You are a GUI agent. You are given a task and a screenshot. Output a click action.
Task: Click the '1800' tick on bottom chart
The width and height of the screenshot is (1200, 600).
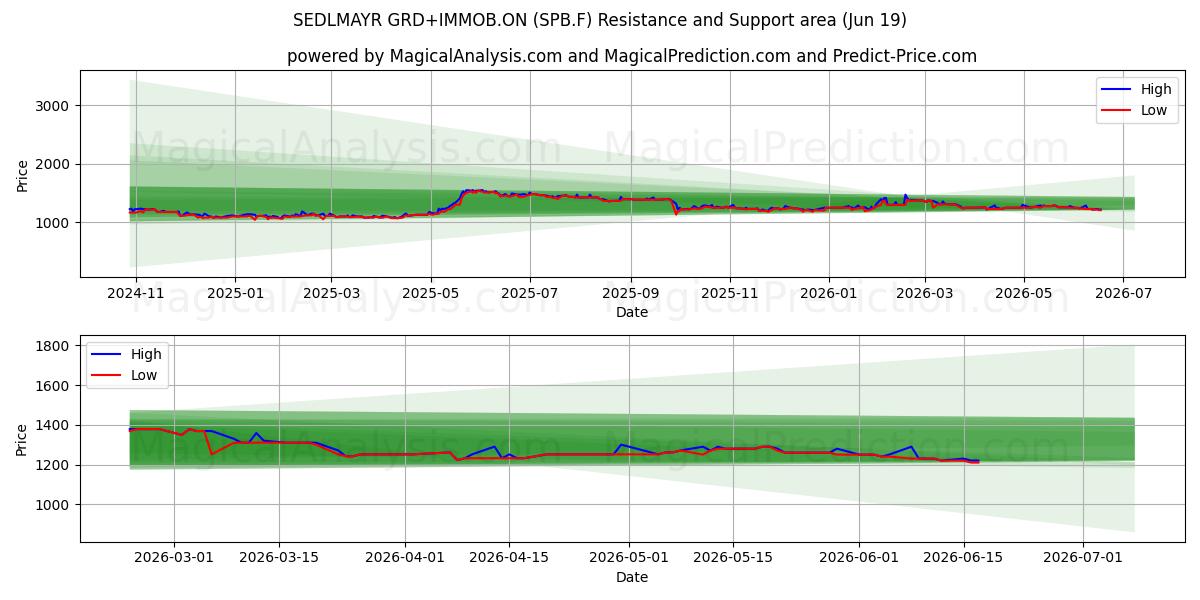point(55,346)
